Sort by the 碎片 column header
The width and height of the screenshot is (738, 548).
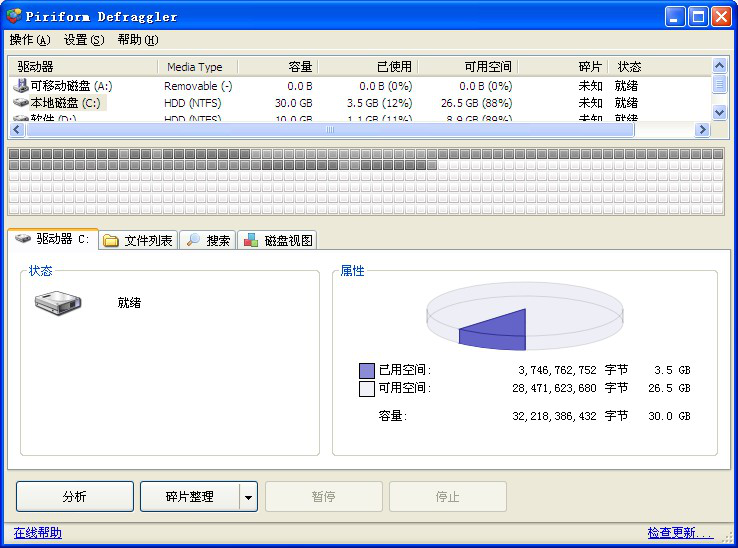[x=563, y=67]
